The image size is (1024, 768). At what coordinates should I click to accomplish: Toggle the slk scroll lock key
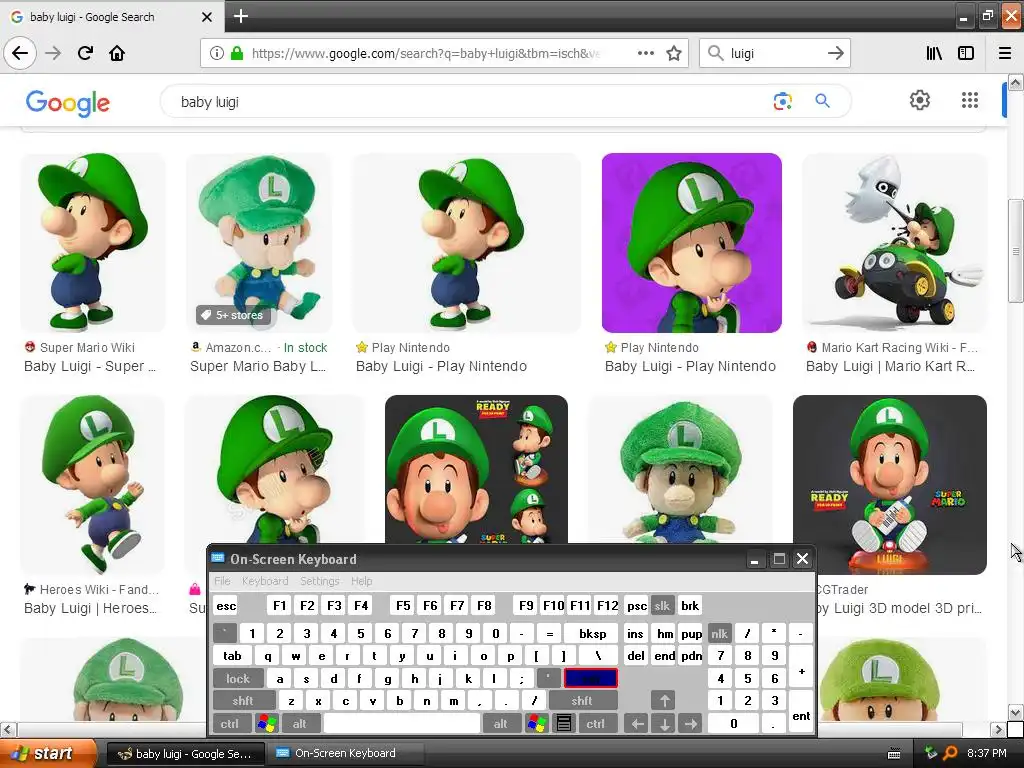(662, 605)
